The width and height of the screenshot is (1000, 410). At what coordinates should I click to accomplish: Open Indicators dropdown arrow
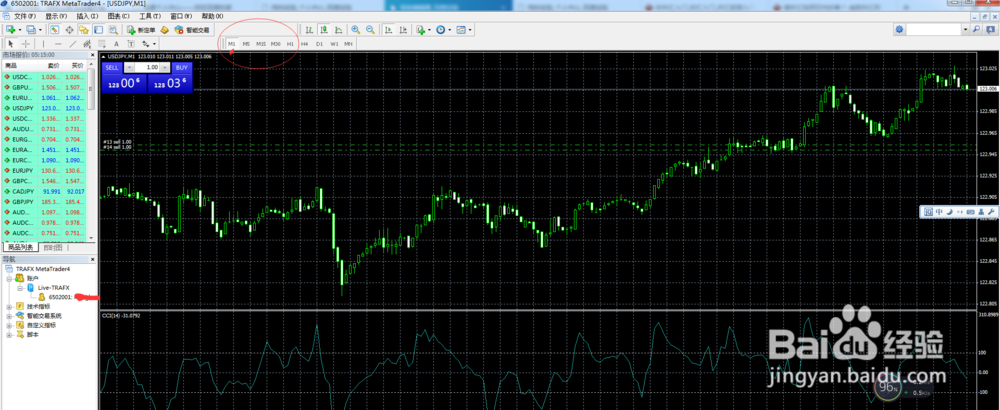tap(429, 29)
